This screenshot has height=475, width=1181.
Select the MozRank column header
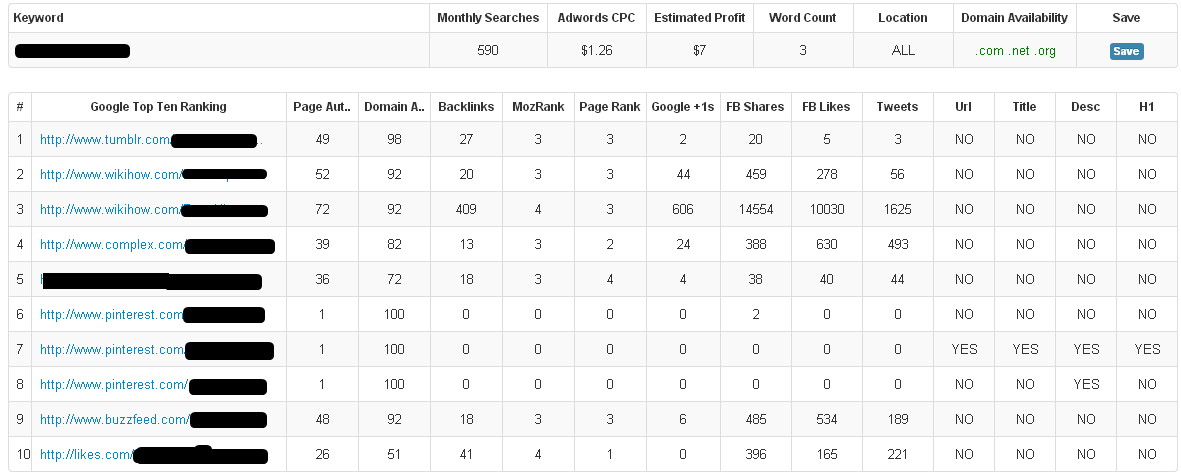(x=538, y=107)
